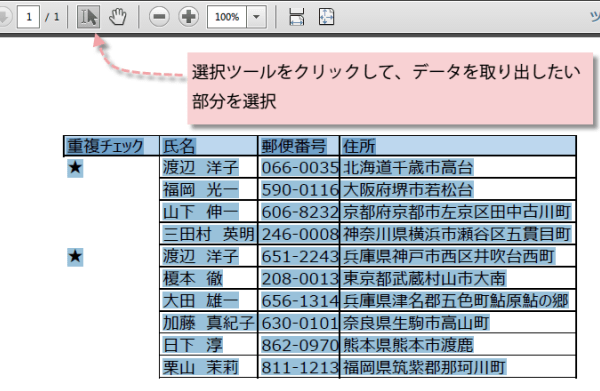600x391 pixels.
Task: Click name 日下 淳
Action: [192, 345]
